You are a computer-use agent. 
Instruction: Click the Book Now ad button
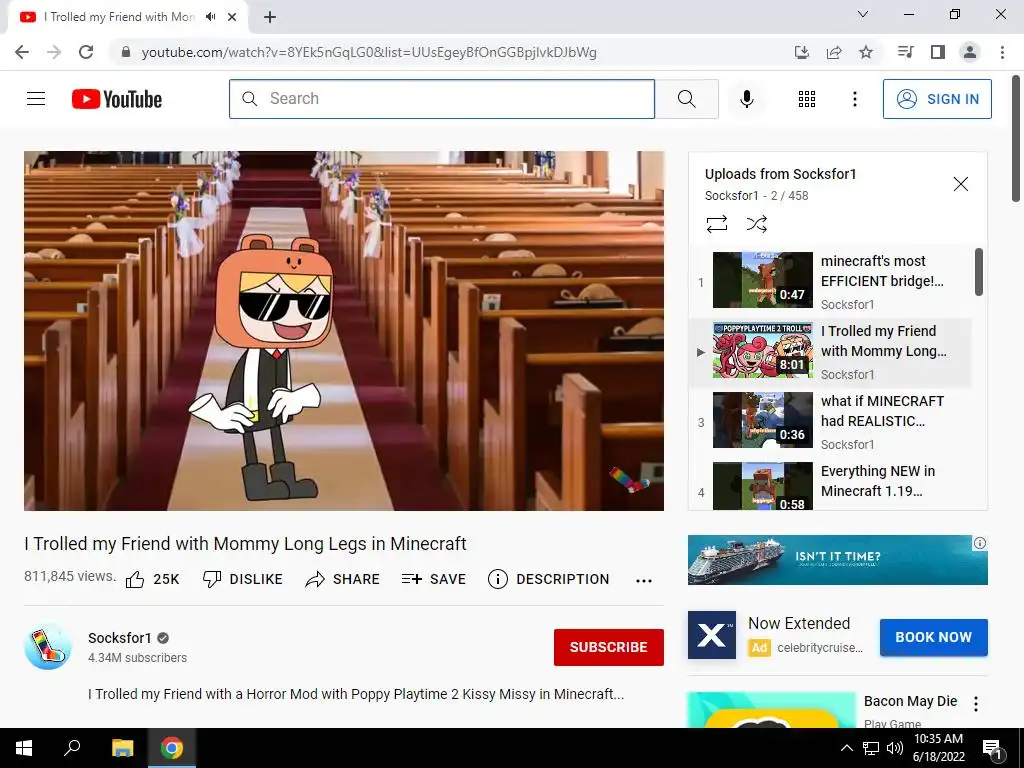(x=933, y=637)
